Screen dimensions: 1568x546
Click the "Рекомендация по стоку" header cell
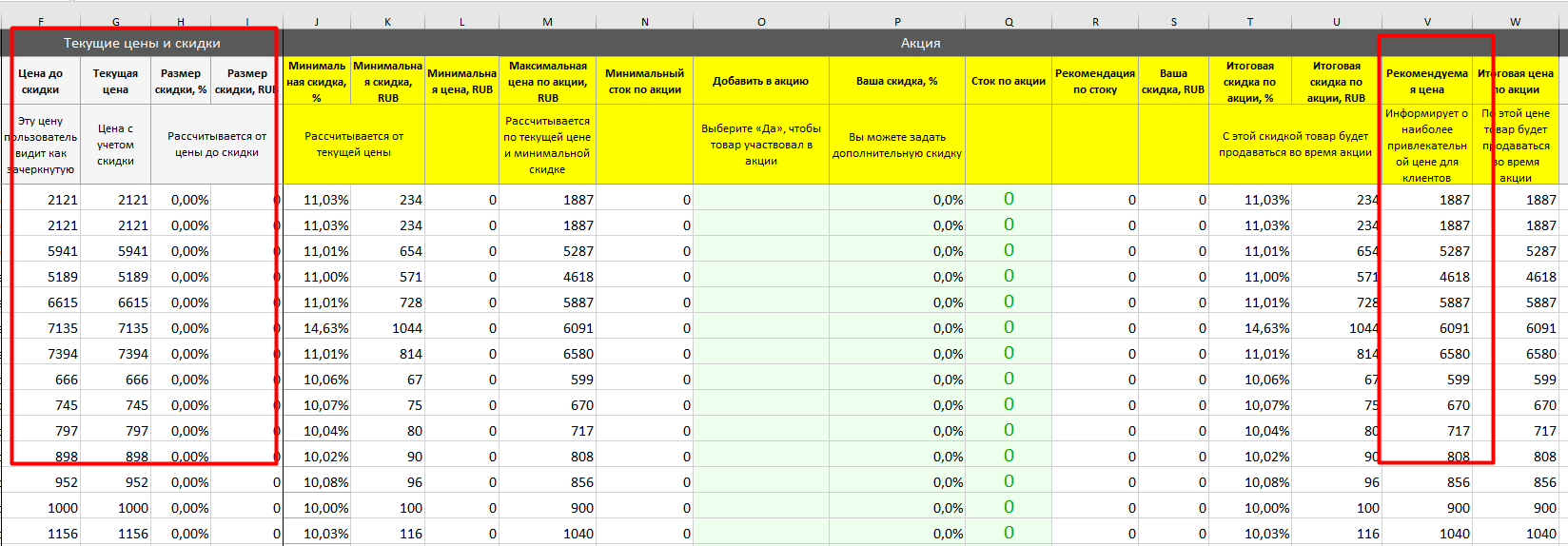pos(1094,81)
